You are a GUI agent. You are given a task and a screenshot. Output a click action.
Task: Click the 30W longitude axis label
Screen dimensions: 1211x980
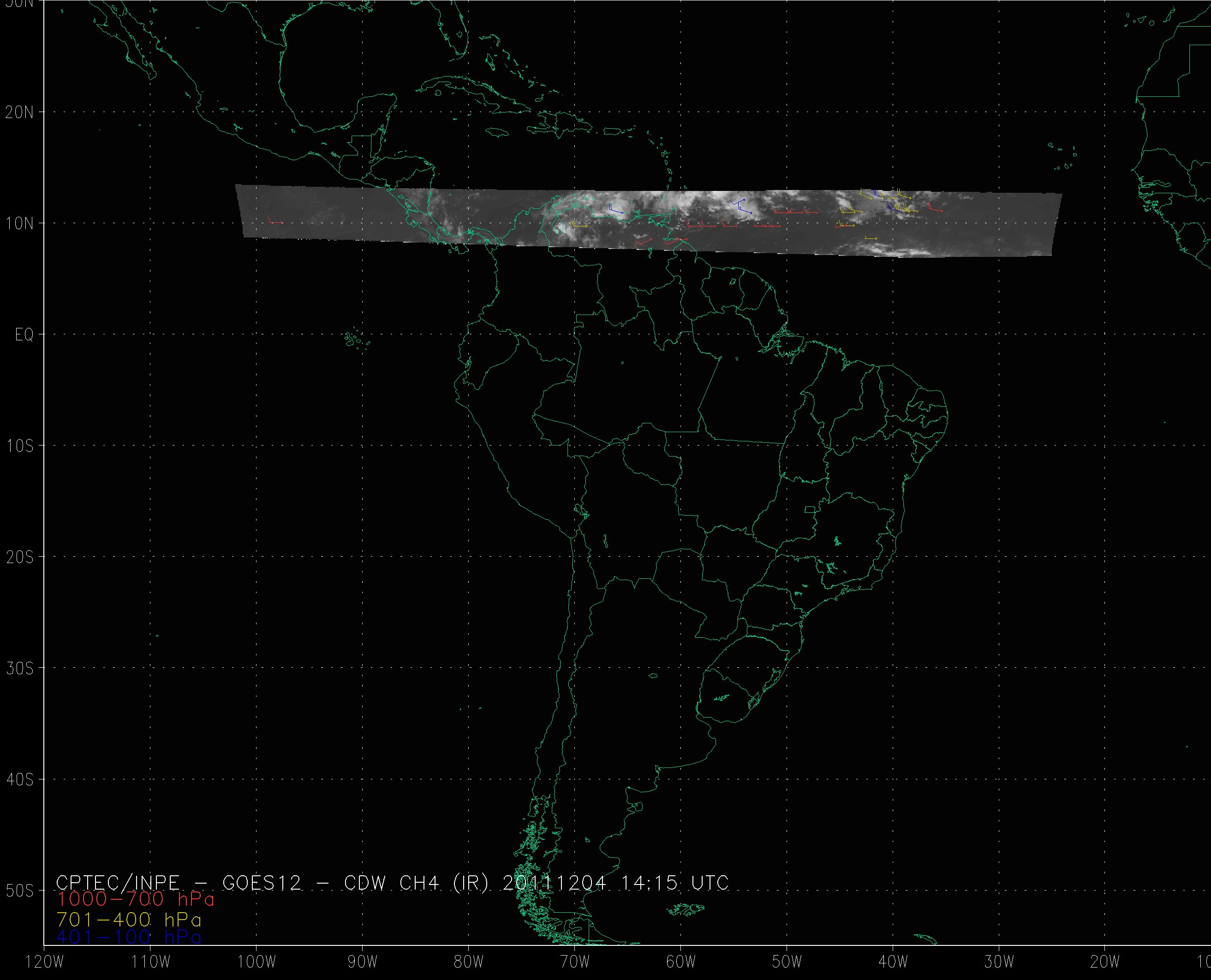click(x=999, y=962)
